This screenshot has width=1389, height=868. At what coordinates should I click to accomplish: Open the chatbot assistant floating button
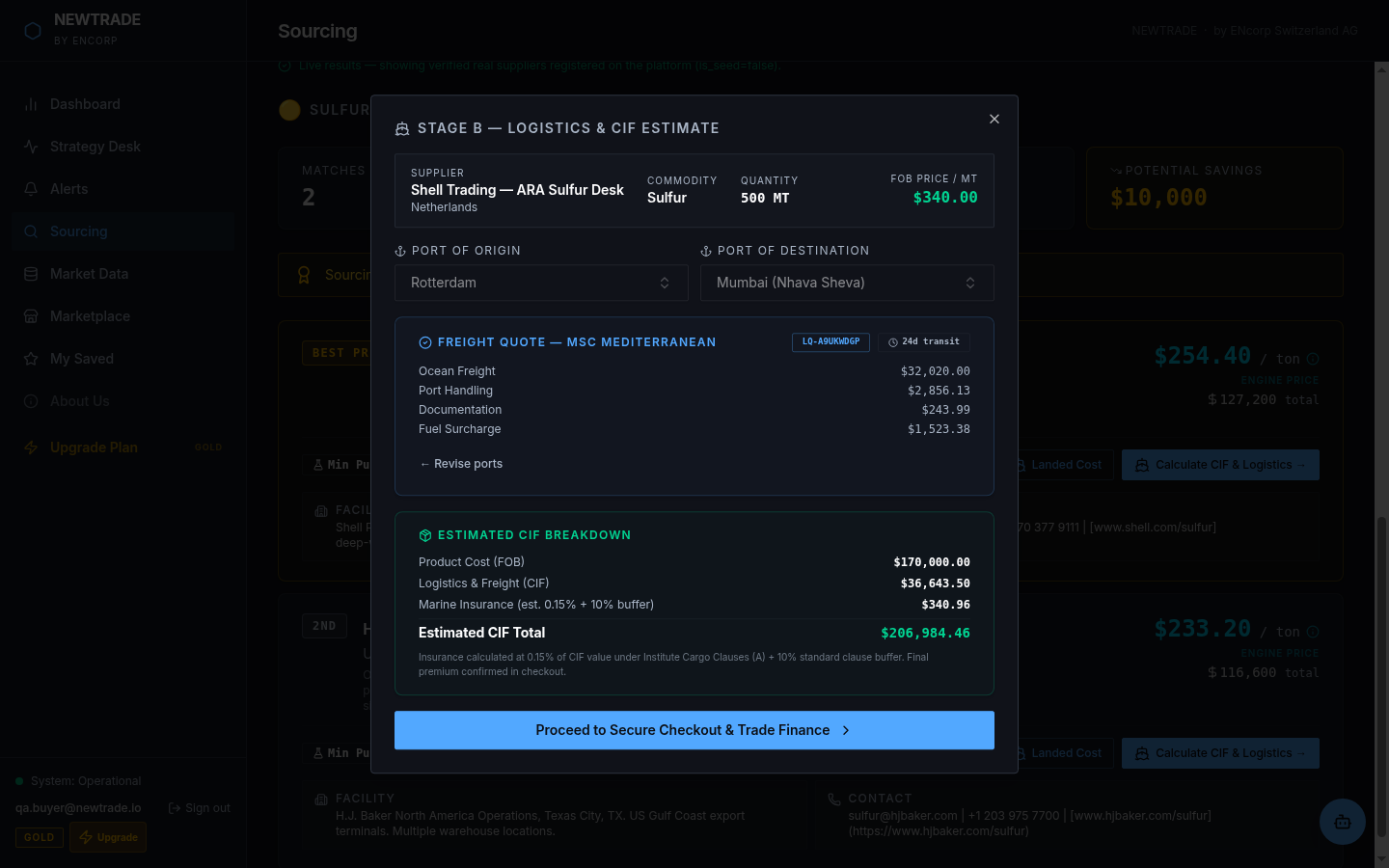click(1343, 822)
